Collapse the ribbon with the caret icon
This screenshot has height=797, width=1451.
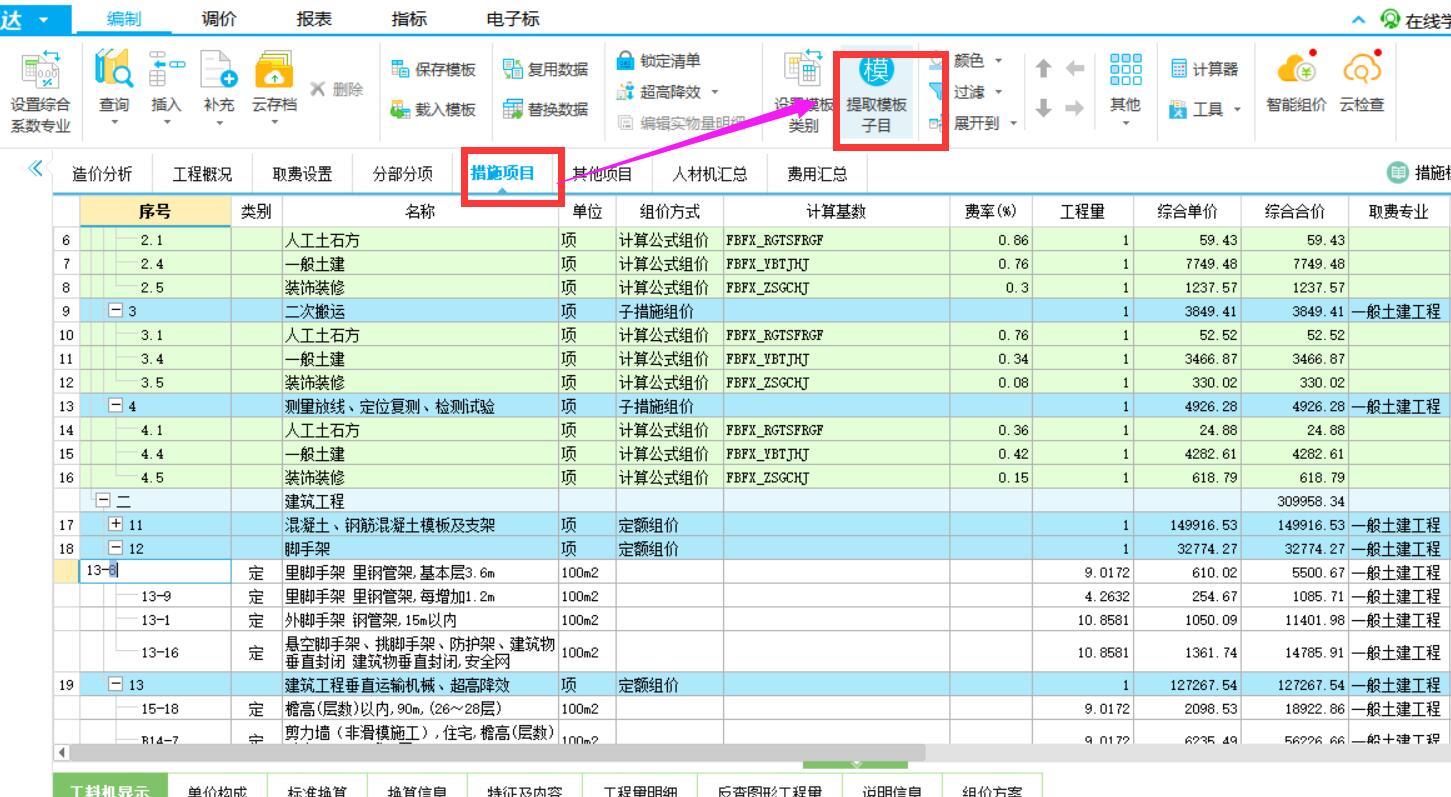coord(1357,19)
